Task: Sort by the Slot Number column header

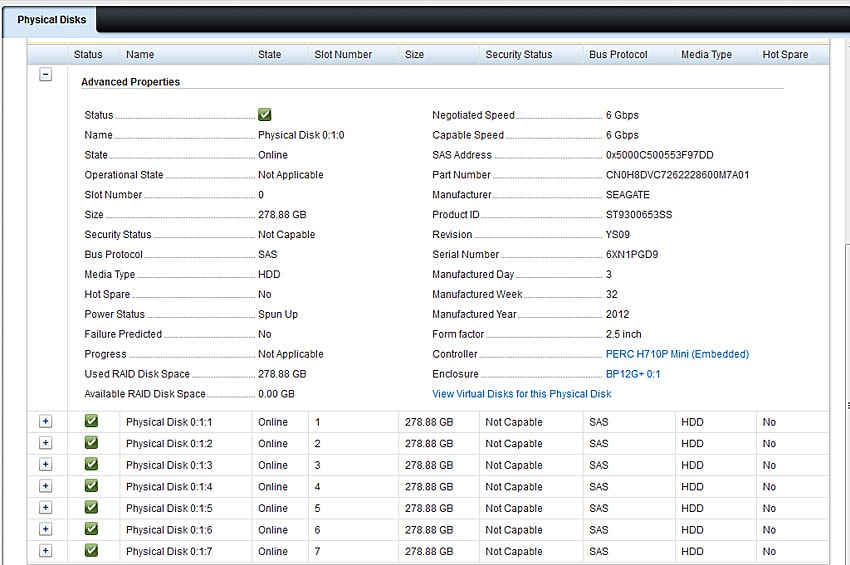Action: [353, 55]
